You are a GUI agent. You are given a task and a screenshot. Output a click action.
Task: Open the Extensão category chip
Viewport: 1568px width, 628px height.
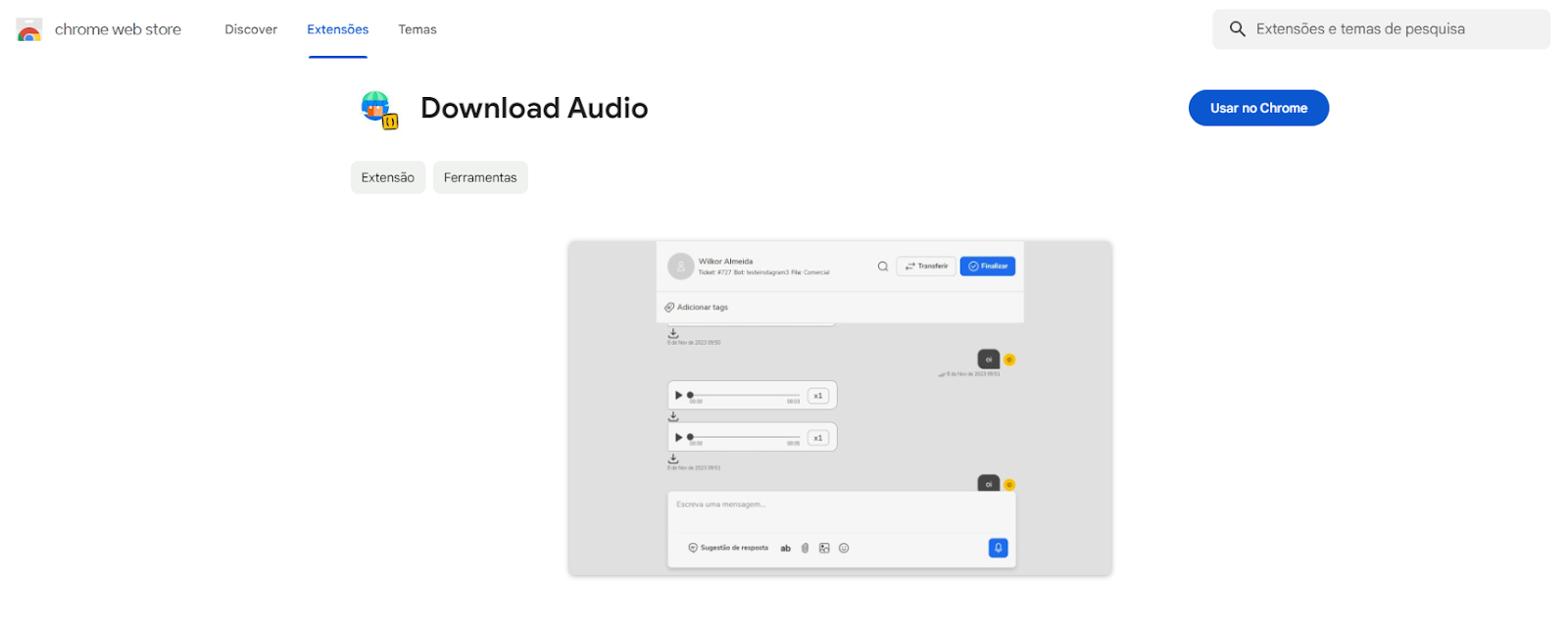point(388,177)
